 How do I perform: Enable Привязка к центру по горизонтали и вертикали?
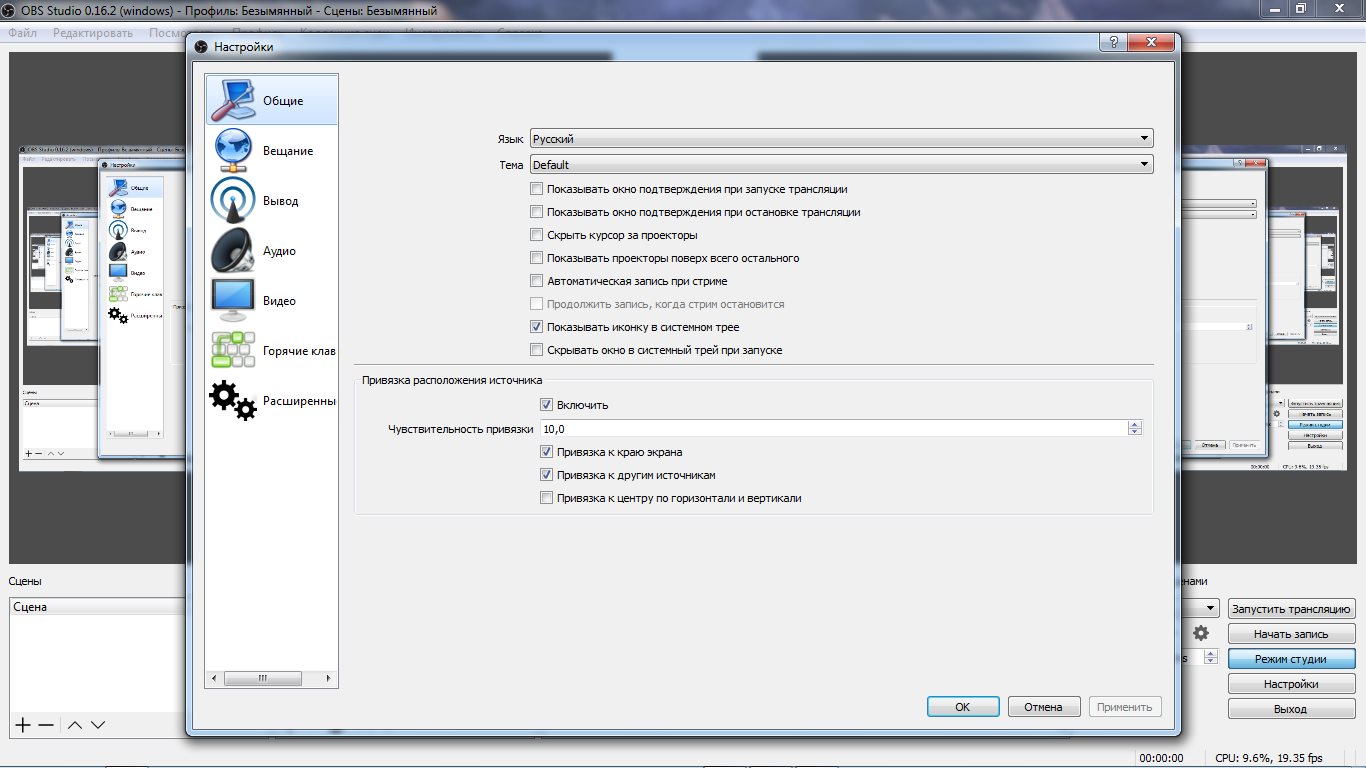(547, 498)
